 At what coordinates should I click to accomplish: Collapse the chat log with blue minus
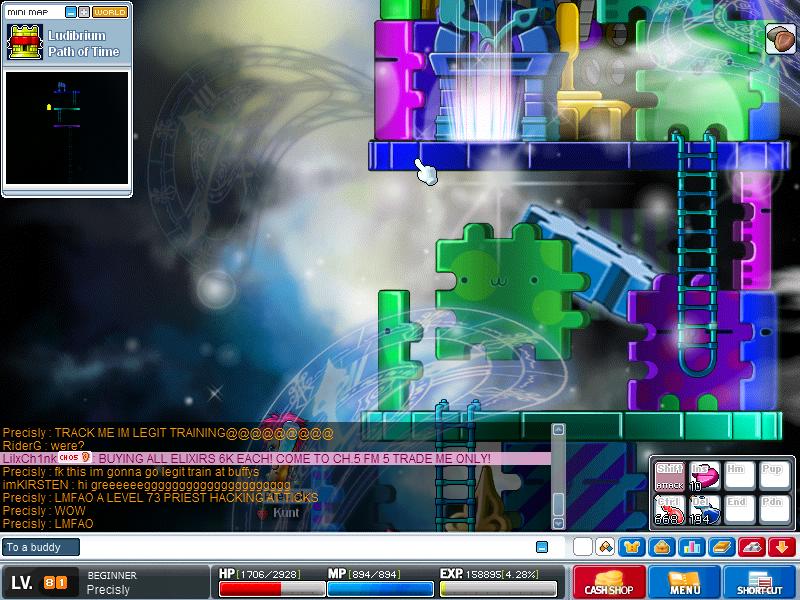pyautogui.click(x=542, y=547)
